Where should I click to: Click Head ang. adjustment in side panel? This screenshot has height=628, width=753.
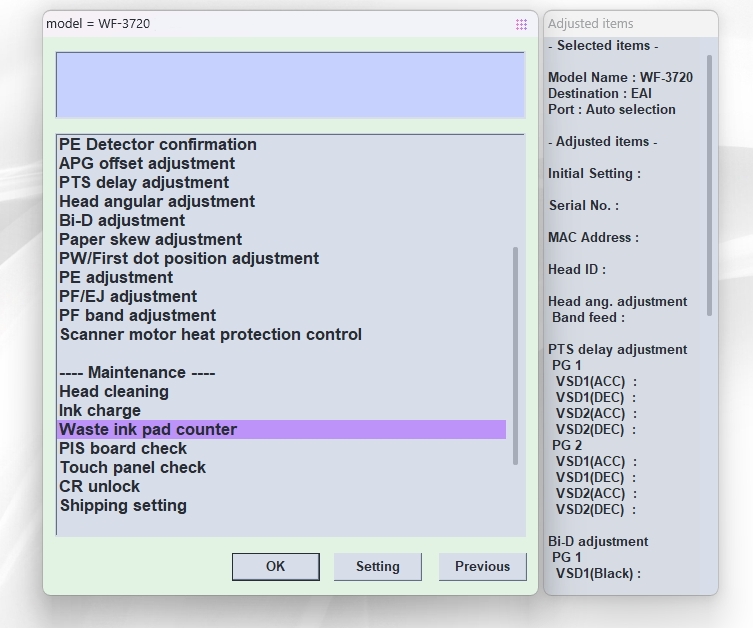[618, 302]
